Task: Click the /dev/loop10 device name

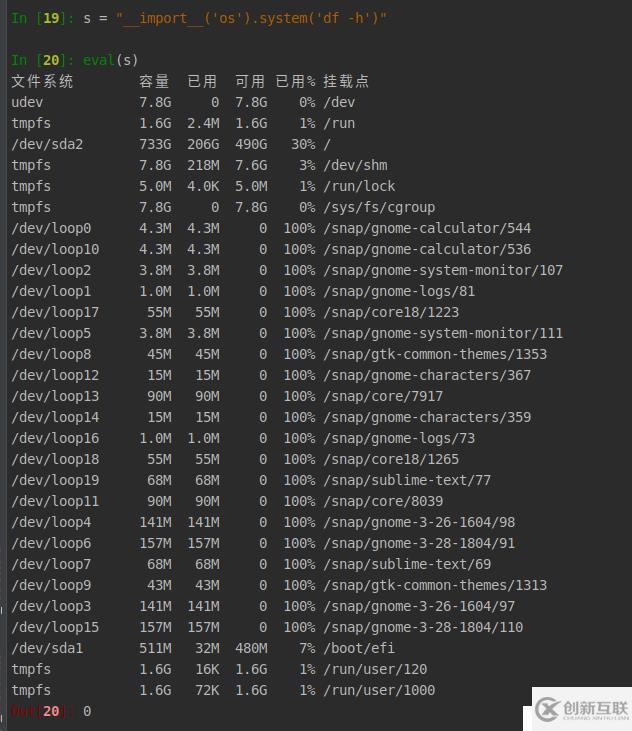Action: click(55, 249)
